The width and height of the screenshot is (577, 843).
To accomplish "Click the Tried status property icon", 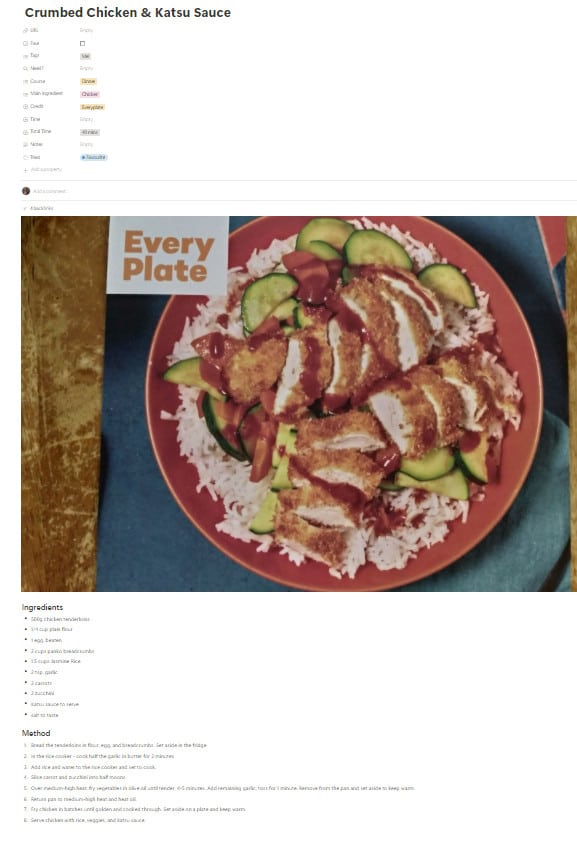I will [25, 158].
